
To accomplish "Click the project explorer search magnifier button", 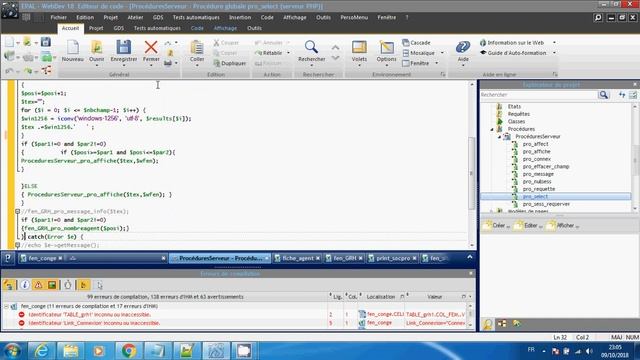I will coord(603,95).
